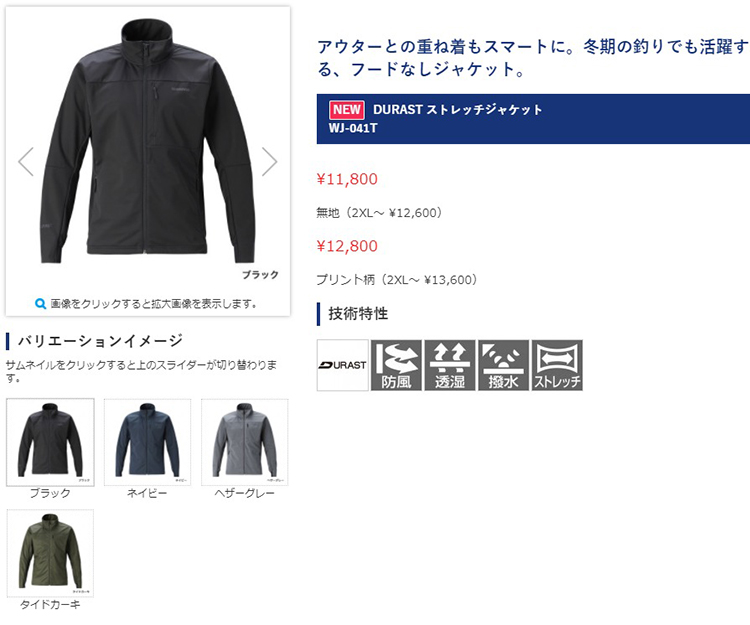This screenshot has width=750, height=625.
Task: Click the バリエーションイメージ section heading
Action: pos(100,341)
